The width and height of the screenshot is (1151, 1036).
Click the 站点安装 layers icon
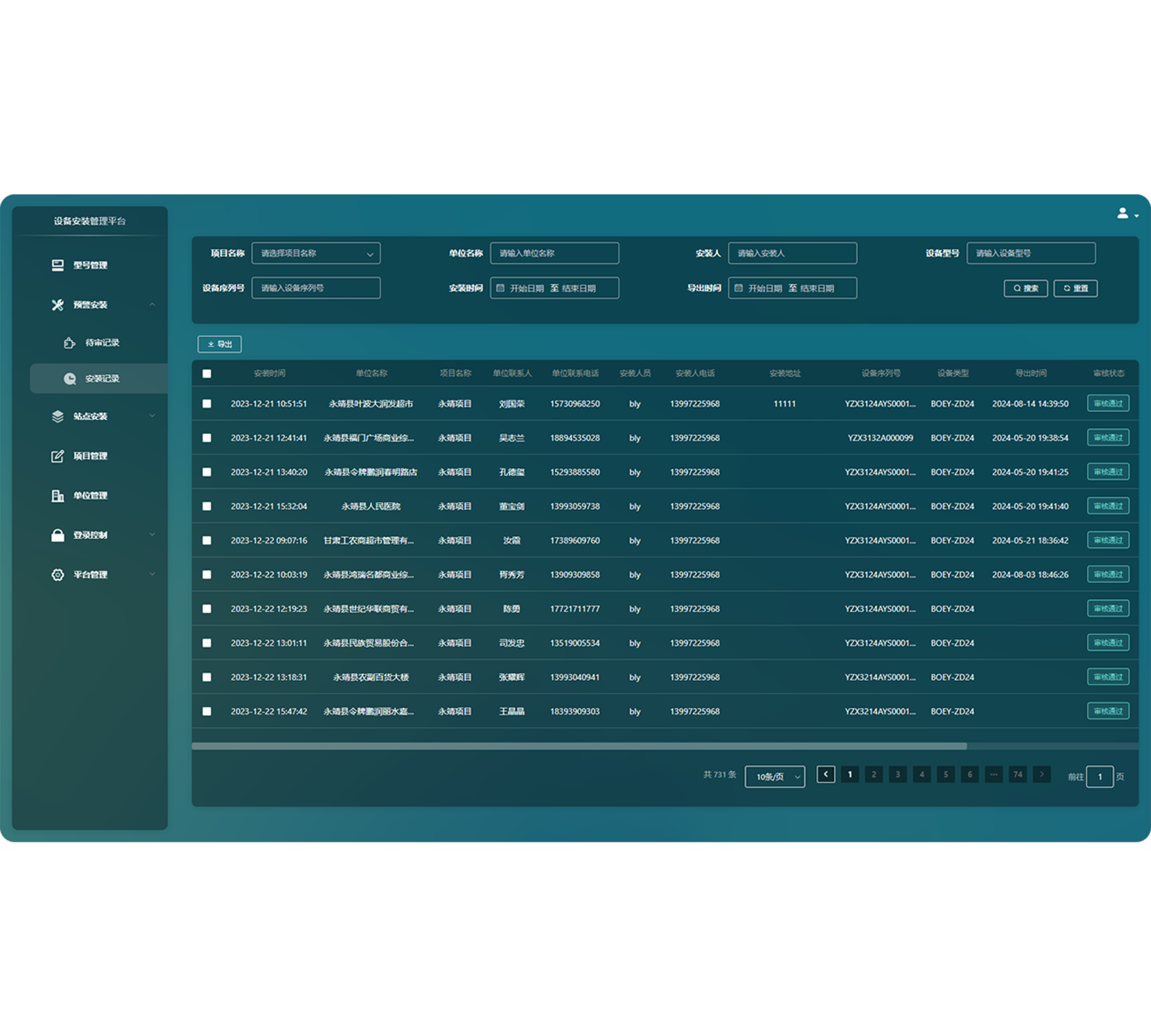coord(58,417)
